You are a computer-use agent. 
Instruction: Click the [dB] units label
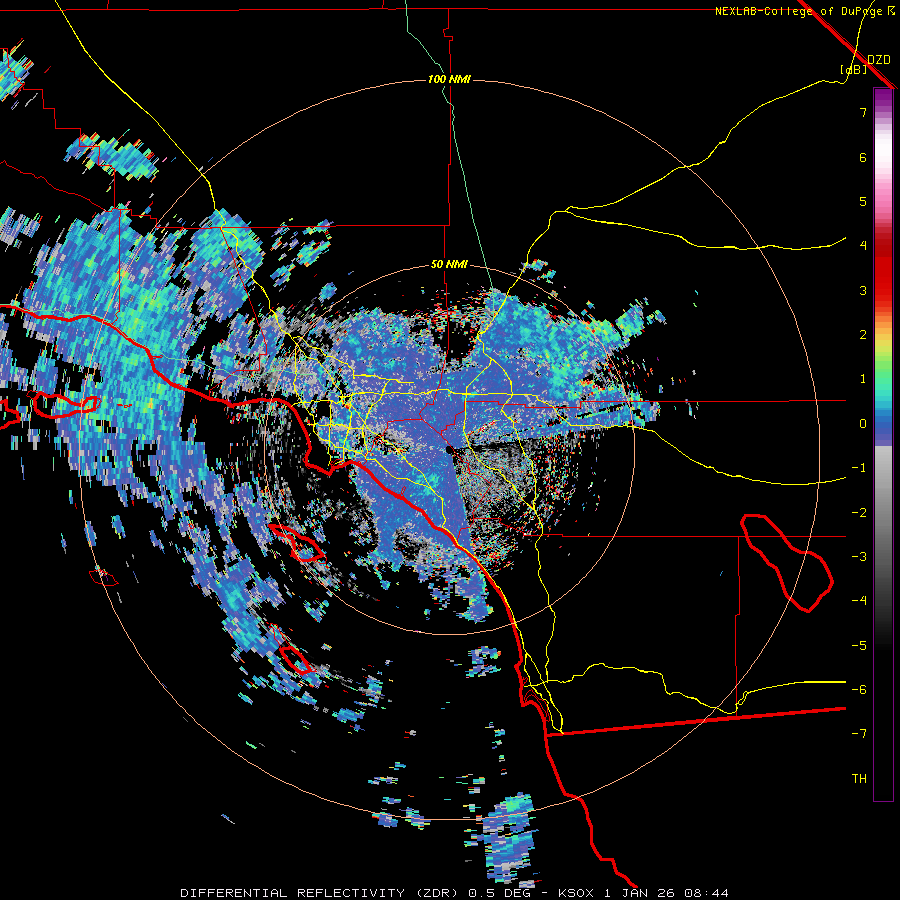point(854,70)
